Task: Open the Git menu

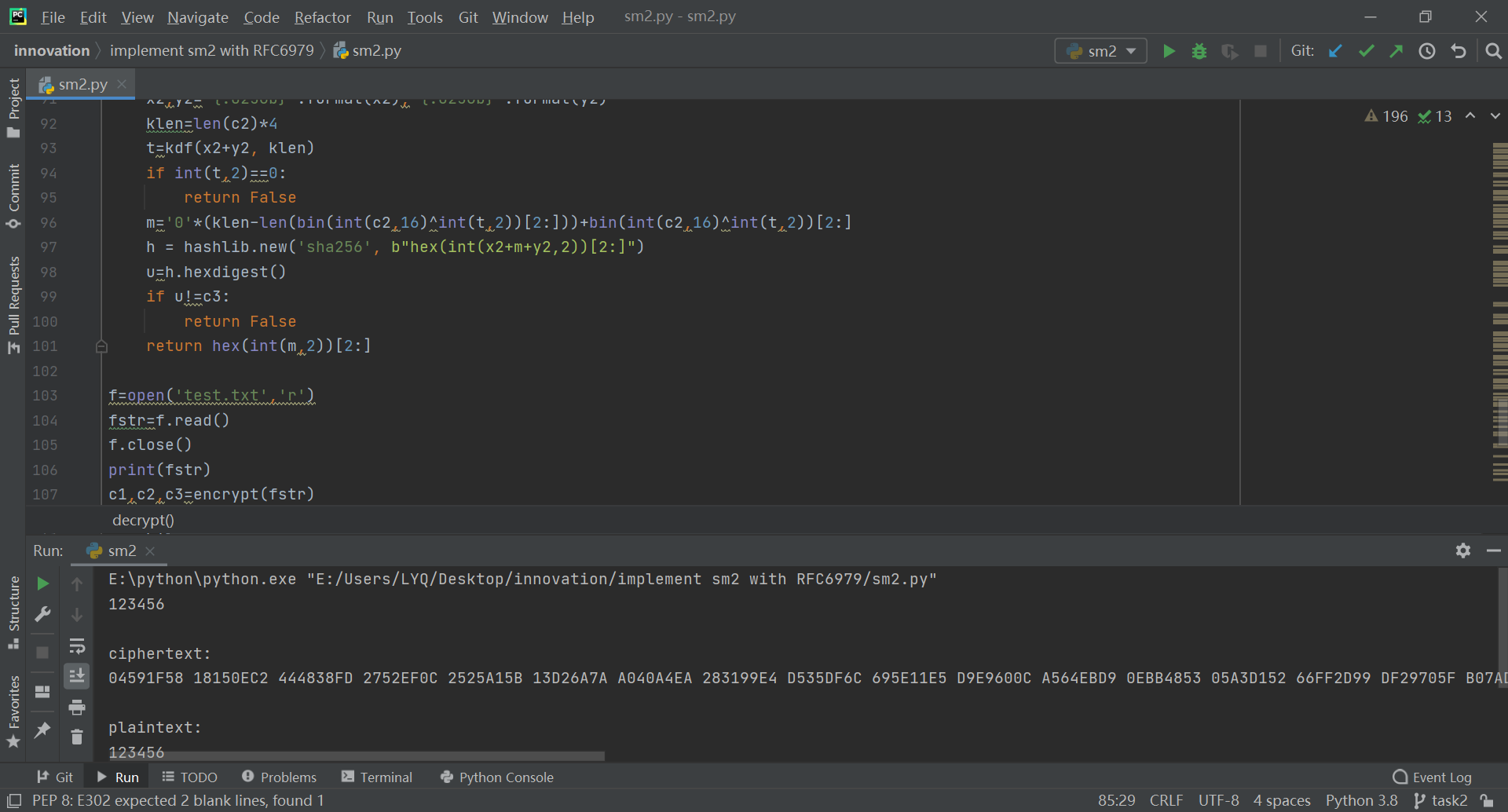Action: (x=468, y=16)
